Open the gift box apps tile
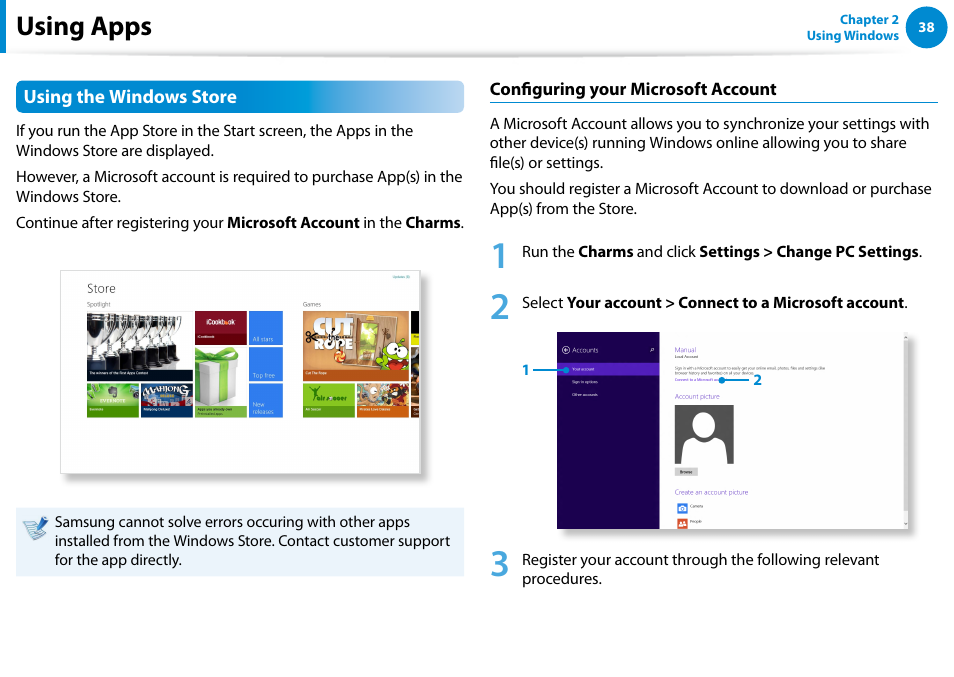Image resolution: width=954 pixels, height=677 pixels. pyautogui.click(x=220, y=382)
